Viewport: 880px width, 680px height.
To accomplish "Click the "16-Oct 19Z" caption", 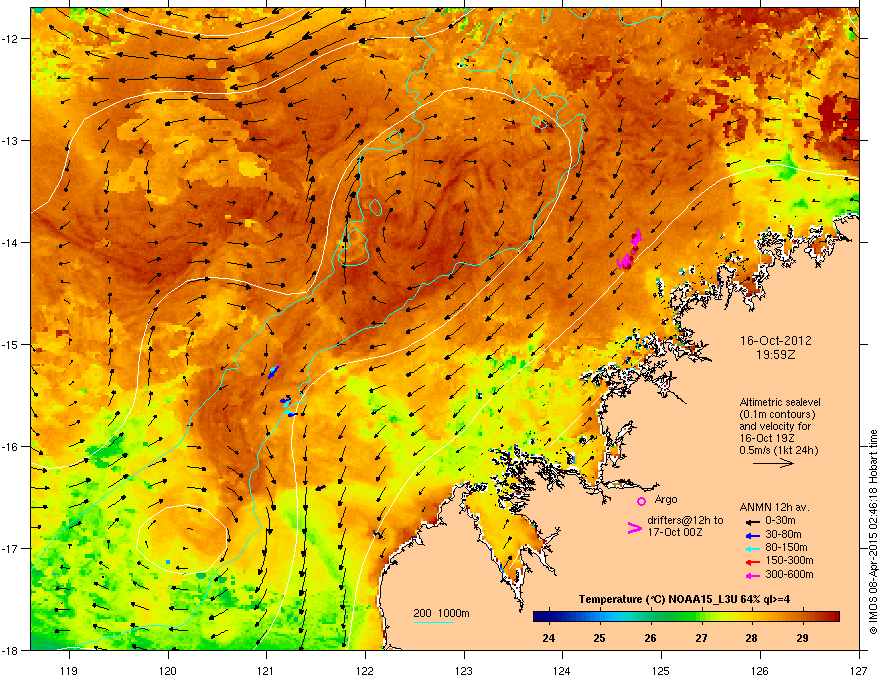I will (766, 438).
